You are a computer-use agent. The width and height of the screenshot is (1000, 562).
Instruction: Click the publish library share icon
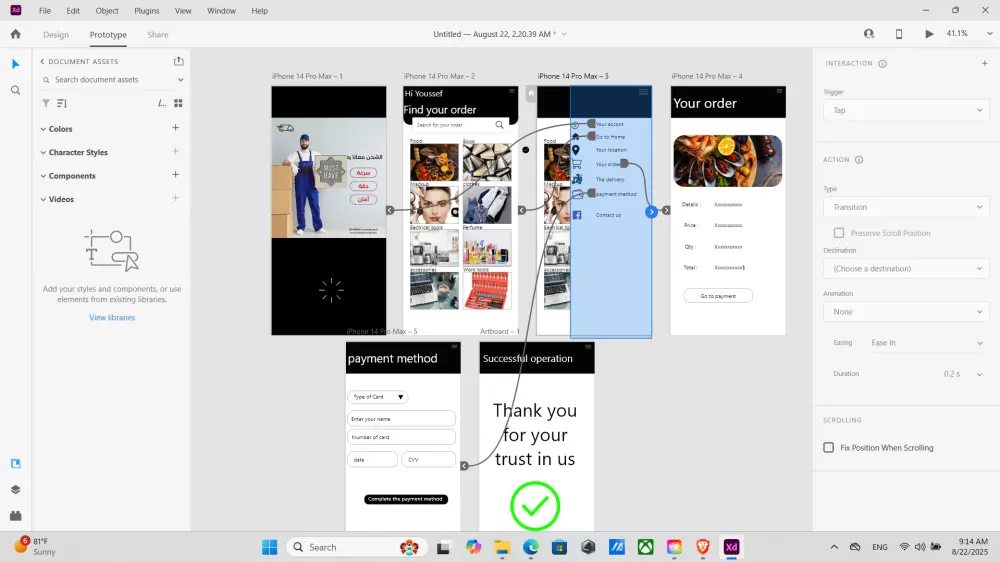point(179,61)
